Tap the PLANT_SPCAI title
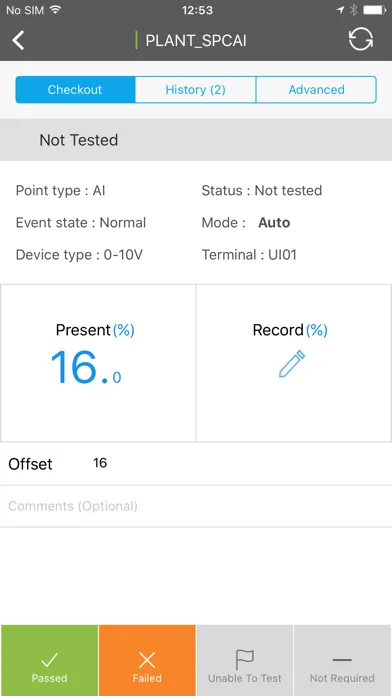This screenshot has width=392, height=696. [196, 40]
